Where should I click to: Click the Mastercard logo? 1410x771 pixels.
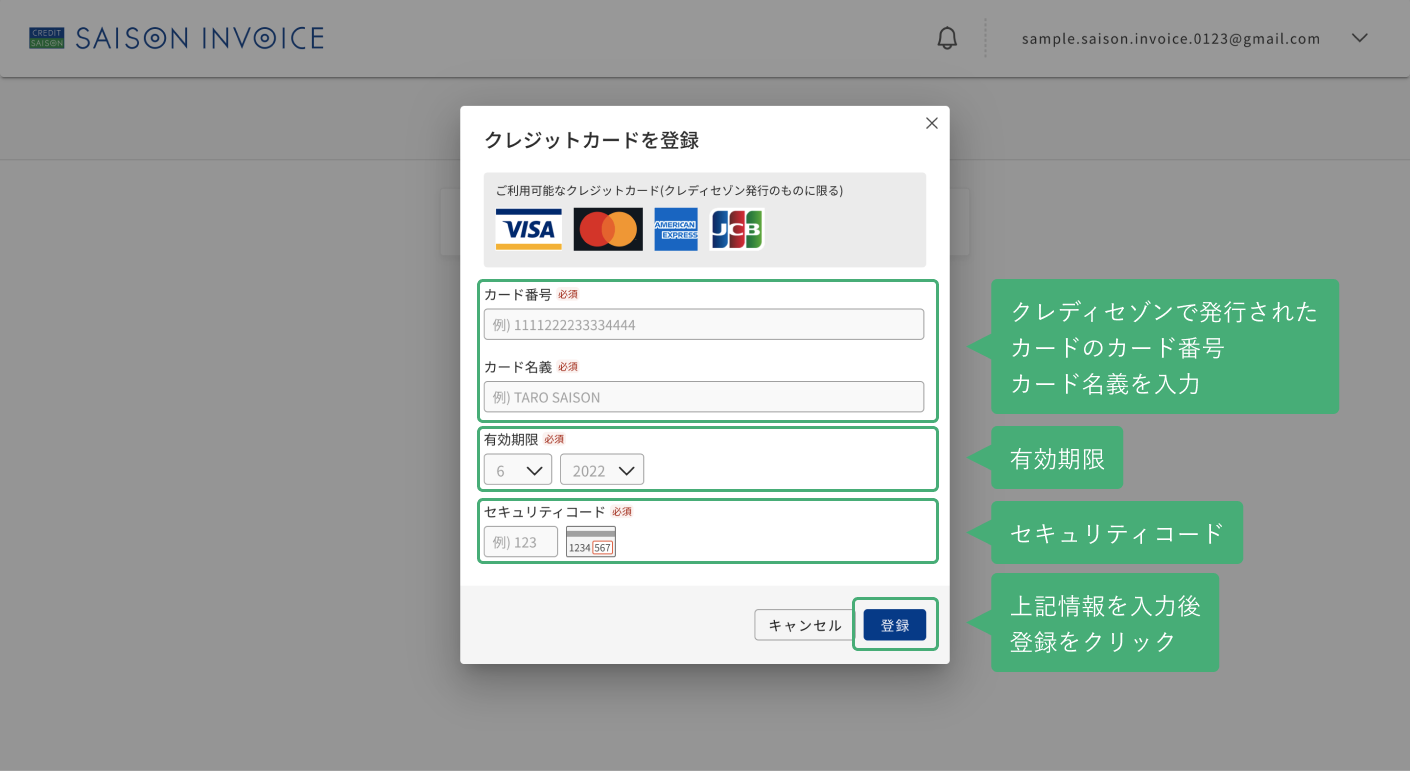[x=608, y=229]
